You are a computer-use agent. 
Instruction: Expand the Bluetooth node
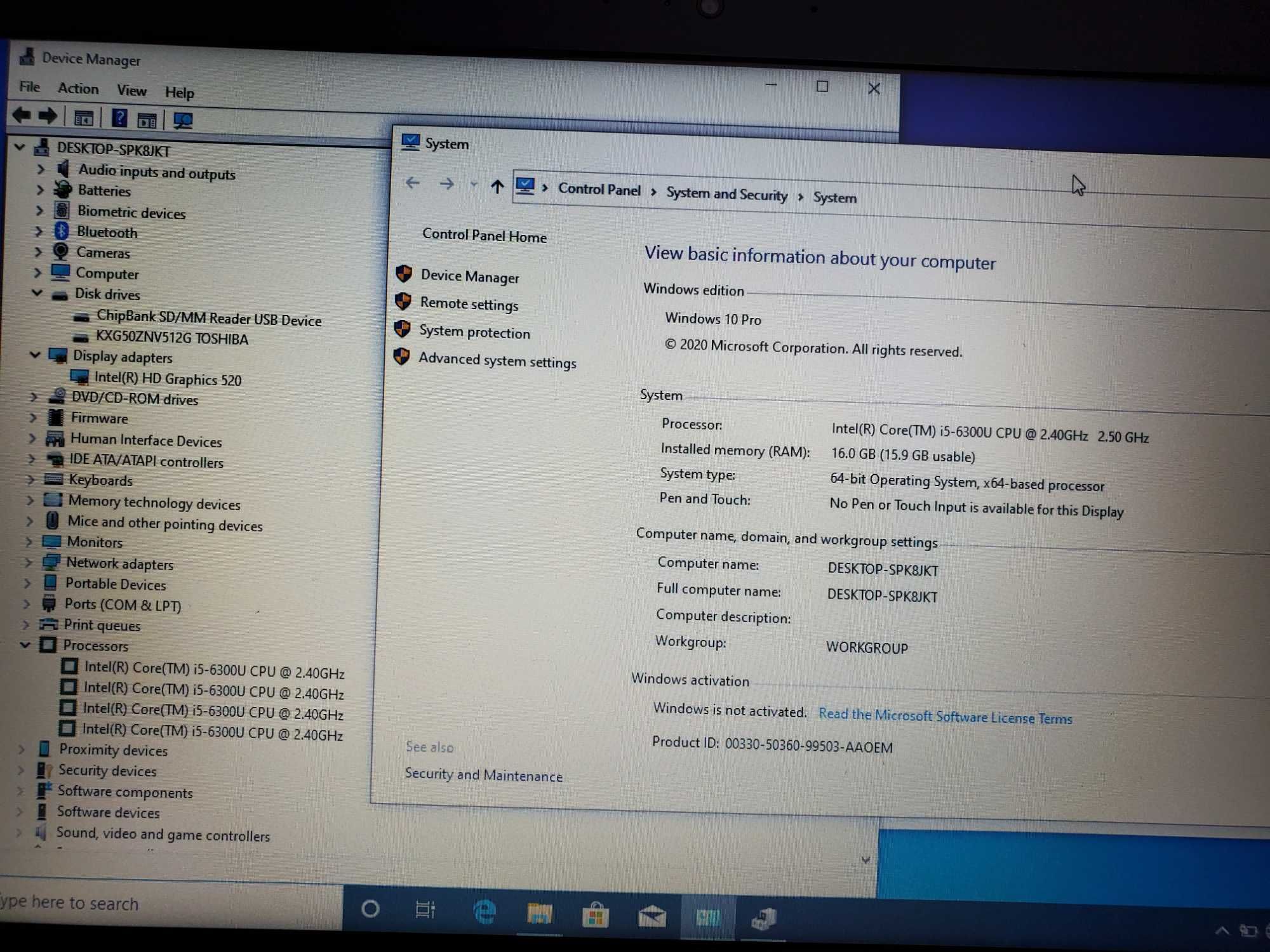coord(39,231)
